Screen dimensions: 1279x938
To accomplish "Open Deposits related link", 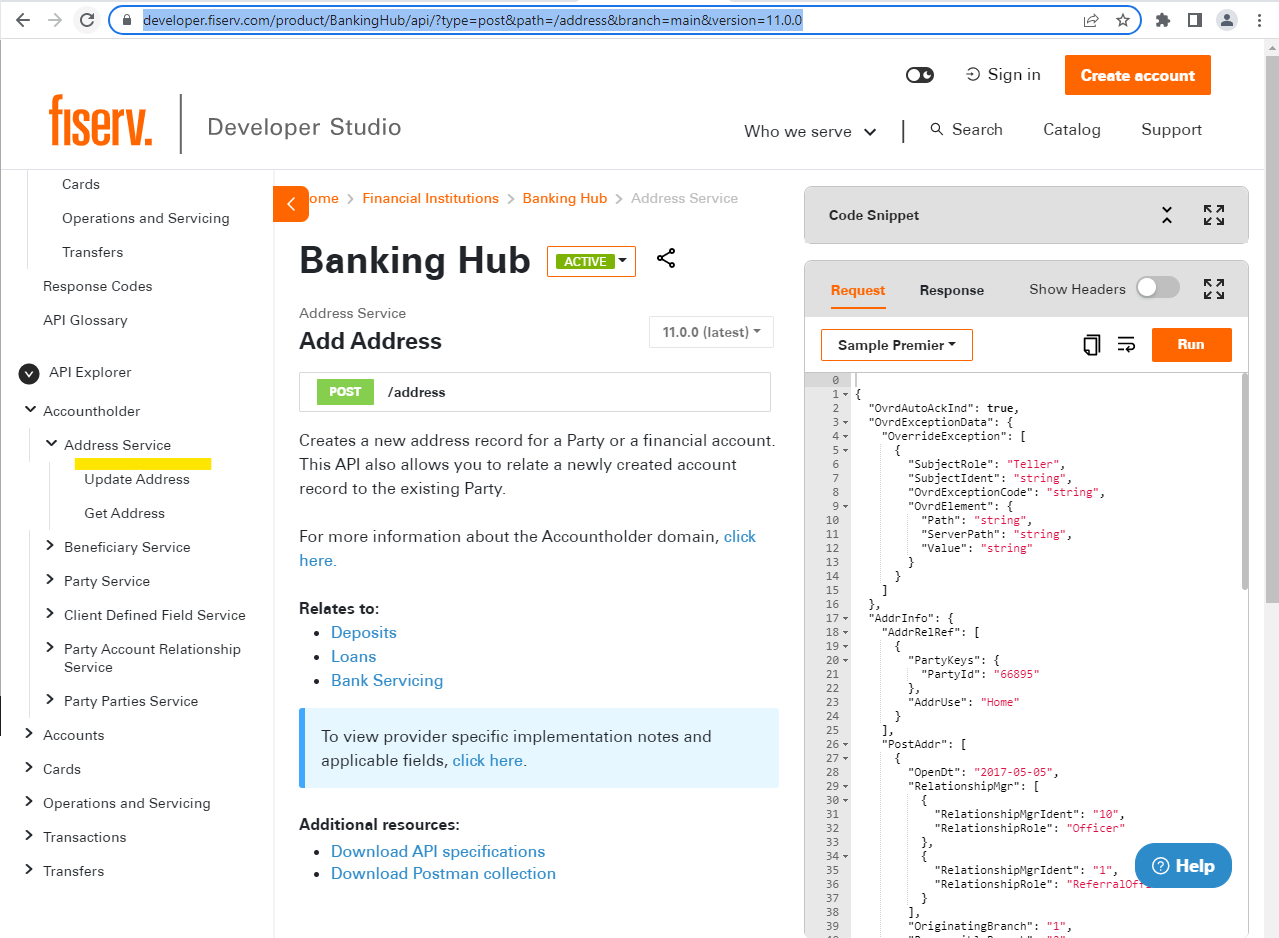I will point(364,633).
